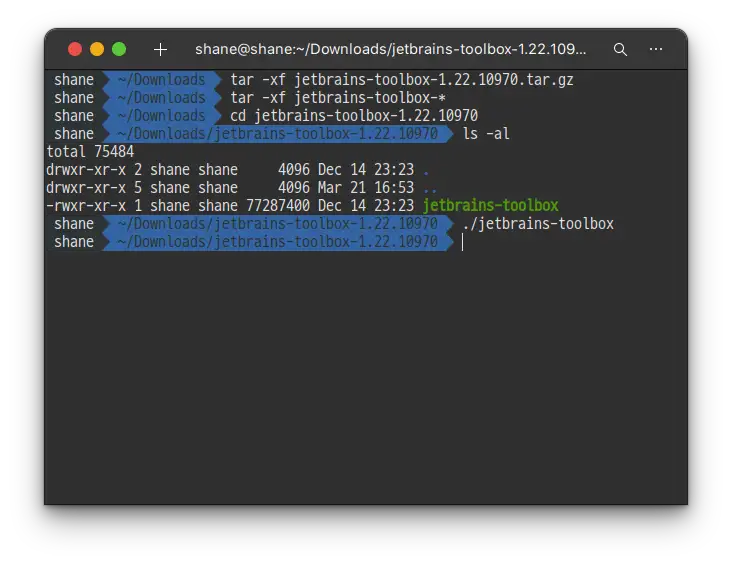Maximize the terminal with the green button
The height and width of the screenshot is (565, 732).
[x=119, y=49]
